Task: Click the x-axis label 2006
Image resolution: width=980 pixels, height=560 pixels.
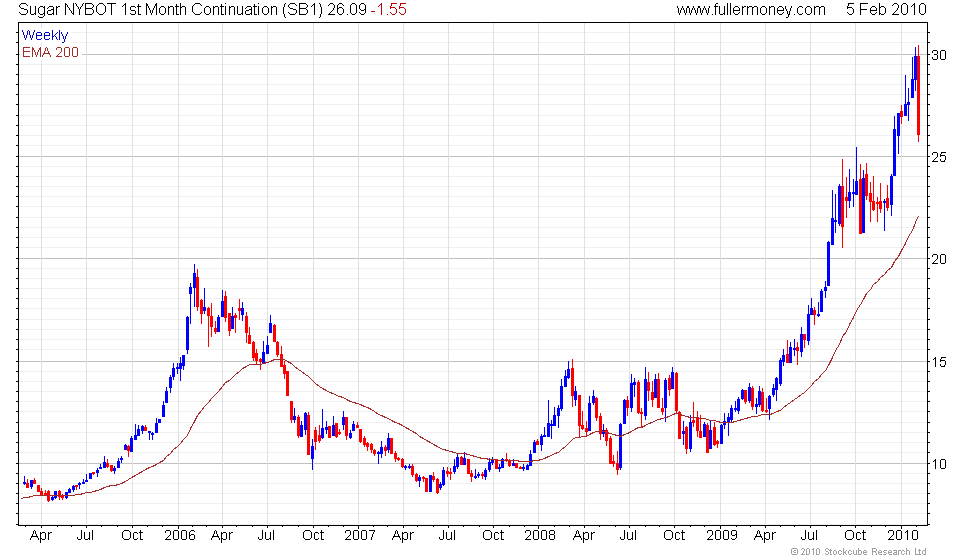Action: 179,536
